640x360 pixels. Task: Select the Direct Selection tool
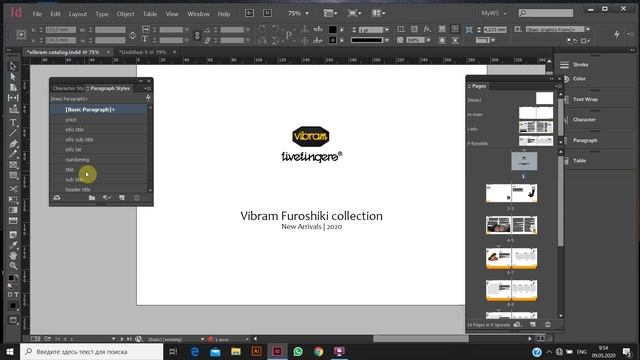click(13, 77)
